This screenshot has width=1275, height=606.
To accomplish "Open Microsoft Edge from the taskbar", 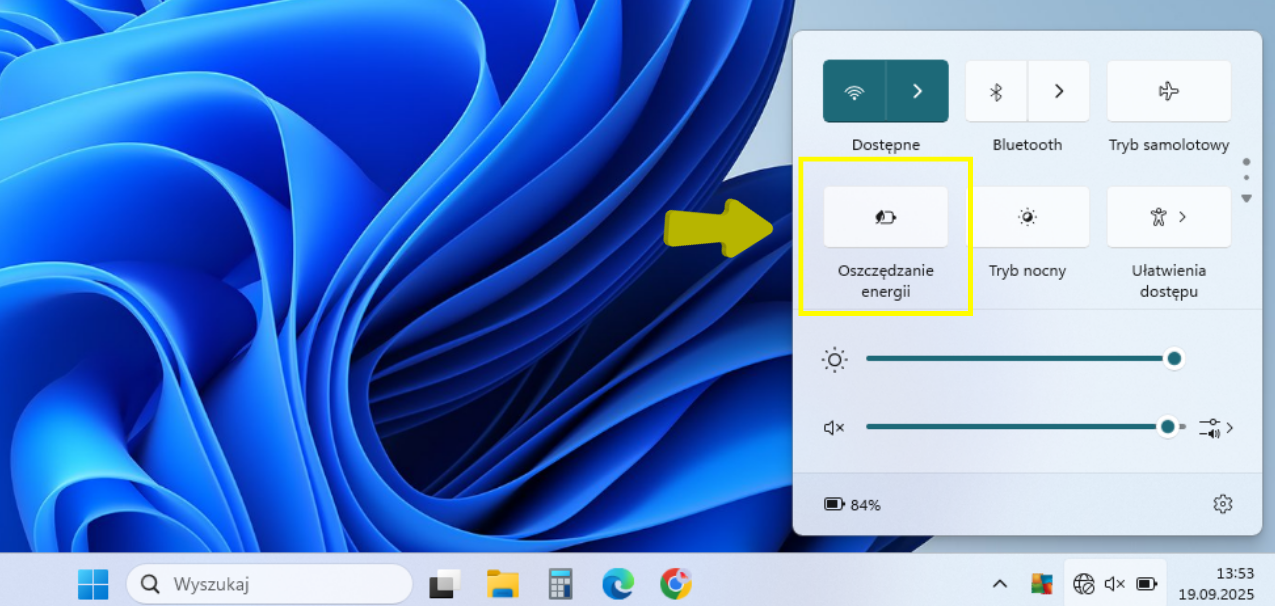I will pyautogui.click(x=618, y=583).
